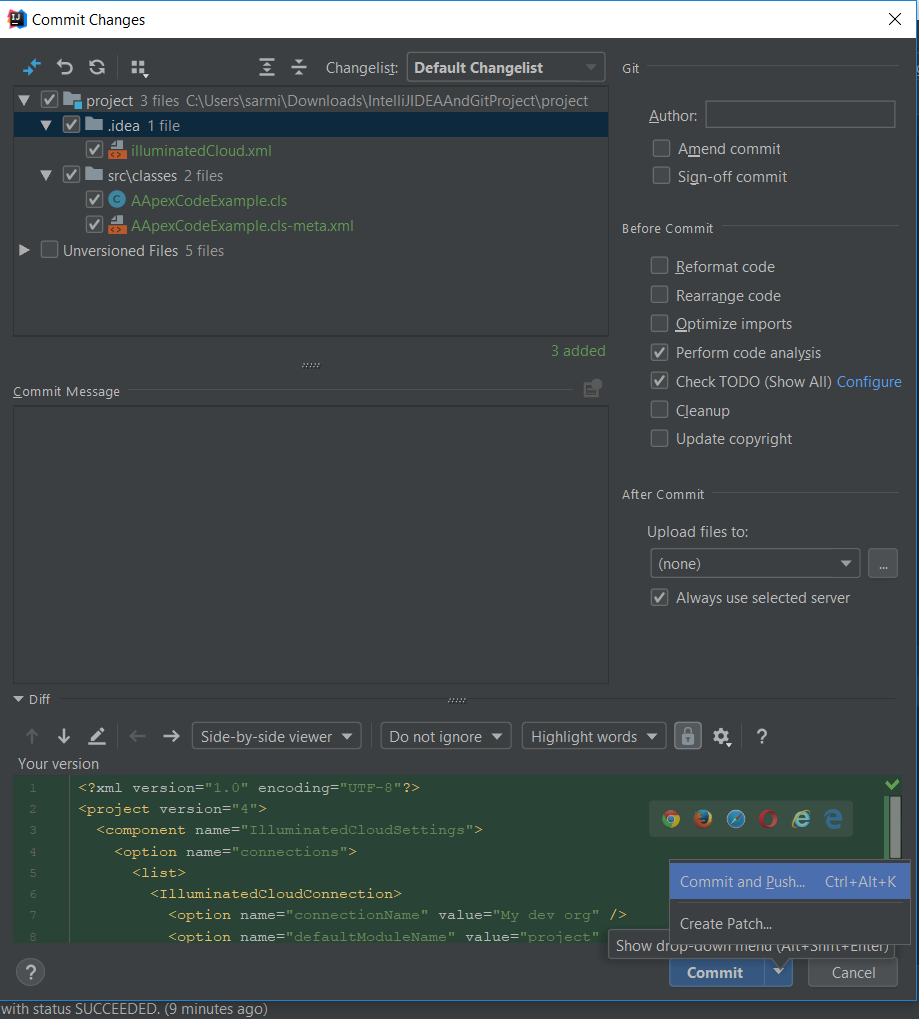The height and width of the screenshot is (1019, 919).
Task: Click the Group By toolbar icon
Action: click(139, 68)
